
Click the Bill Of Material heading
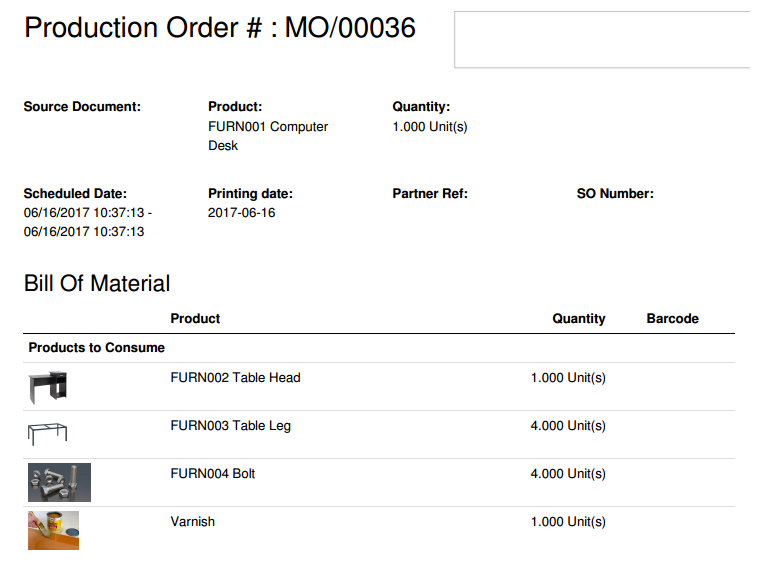pyautogui.click(x=97, y=284)
